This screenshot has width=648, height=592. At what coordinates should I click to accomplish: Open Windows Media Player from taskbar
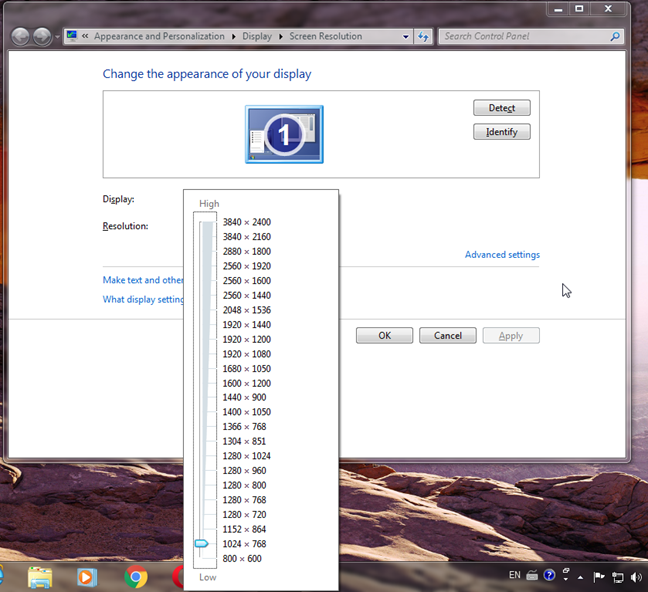(x=87, y=577)
